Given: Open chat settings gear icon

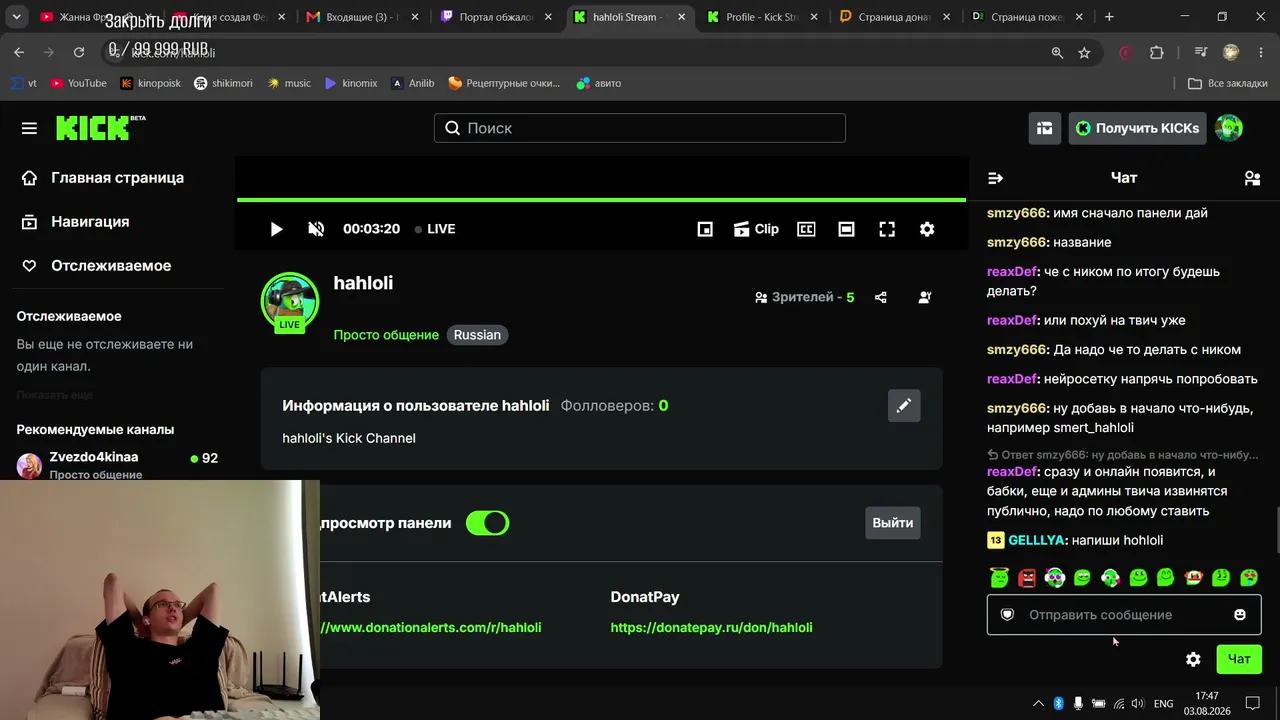Looking at the screenshot, I should pos(1193,659).
